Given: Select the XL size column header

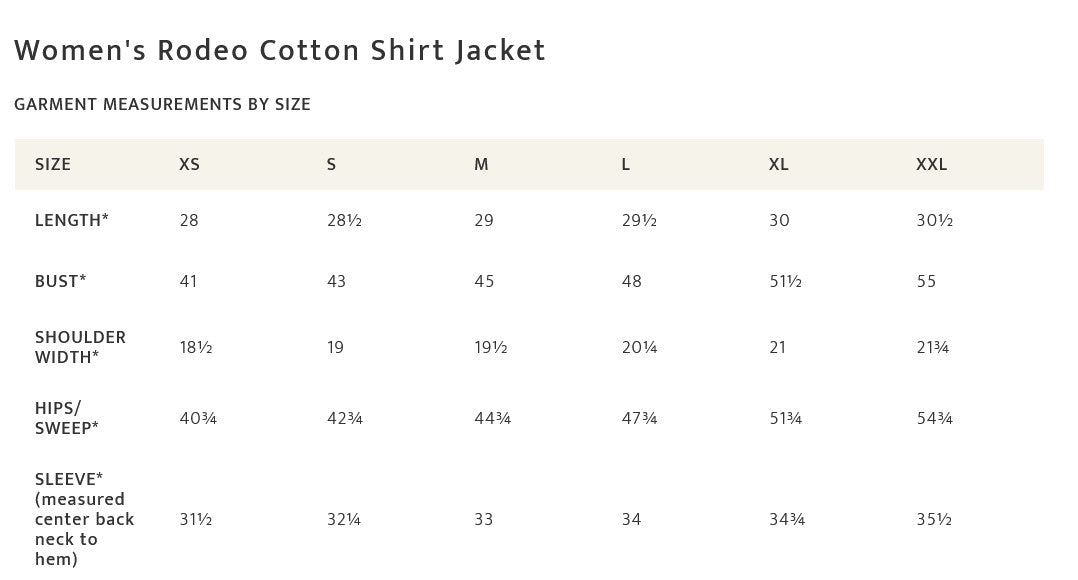Looking at the screenshot, I should pyautogui.click(x=779, y=165).
